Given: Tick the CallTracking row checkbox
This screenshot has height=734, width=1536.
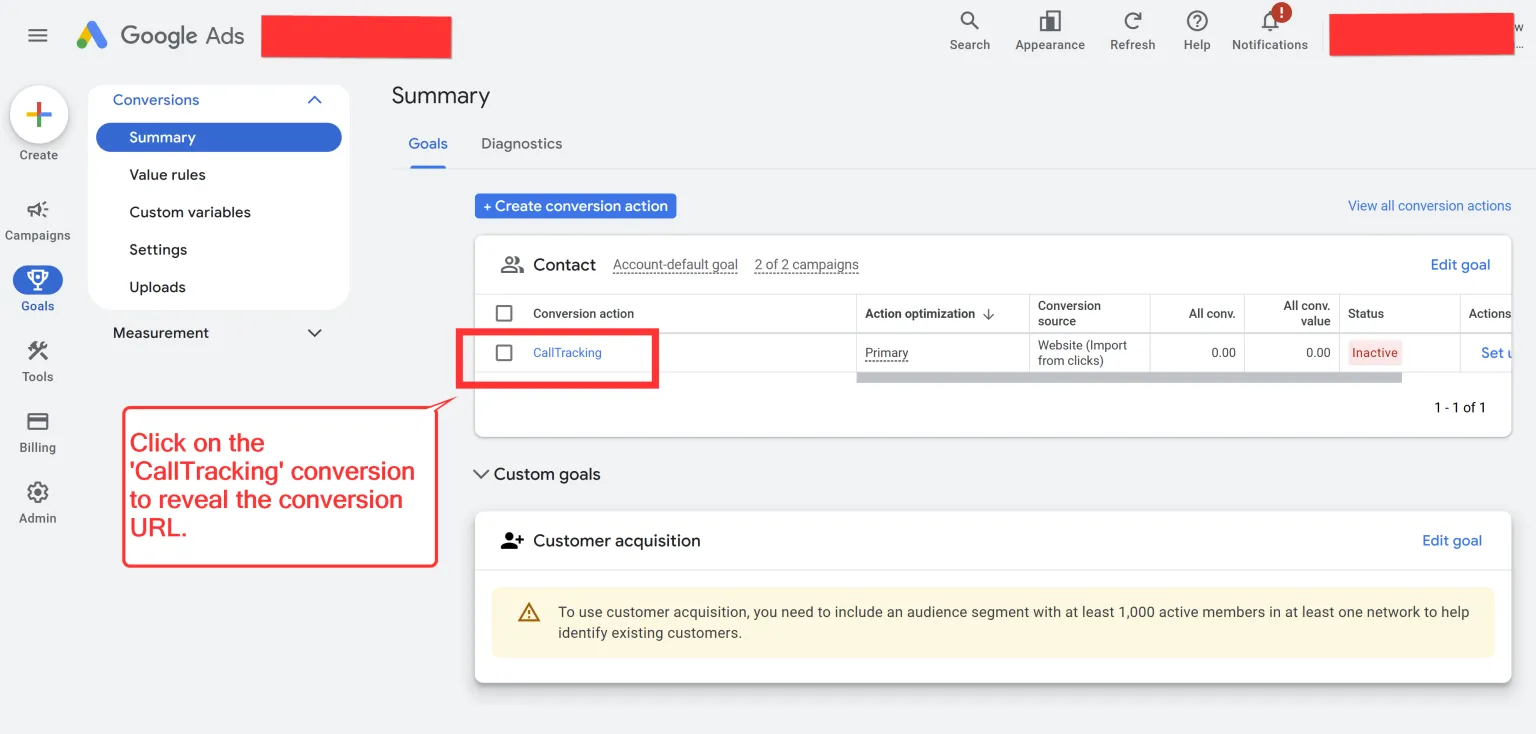Looking at the screenshot, I should click(504, 353).
